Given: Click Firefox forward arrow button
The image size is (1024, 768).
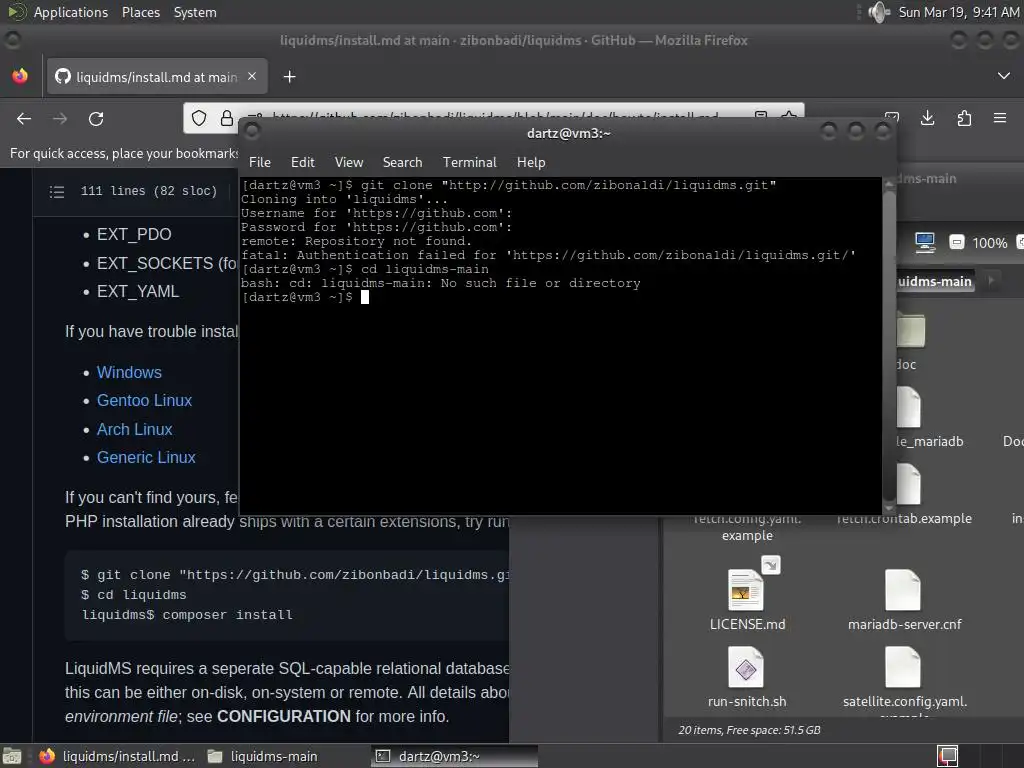Looking at the screenshot, I should click(x=60, y=118).
